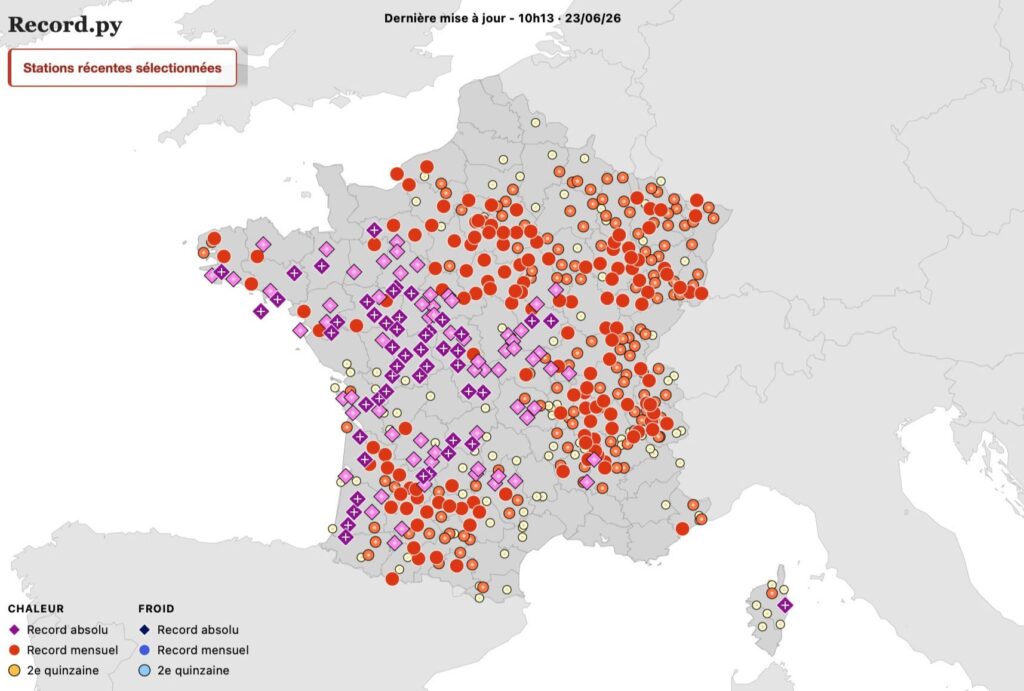Click the southernmost red marker near the Pyrenees
The image size is (1024, 691).
[392, 579]
